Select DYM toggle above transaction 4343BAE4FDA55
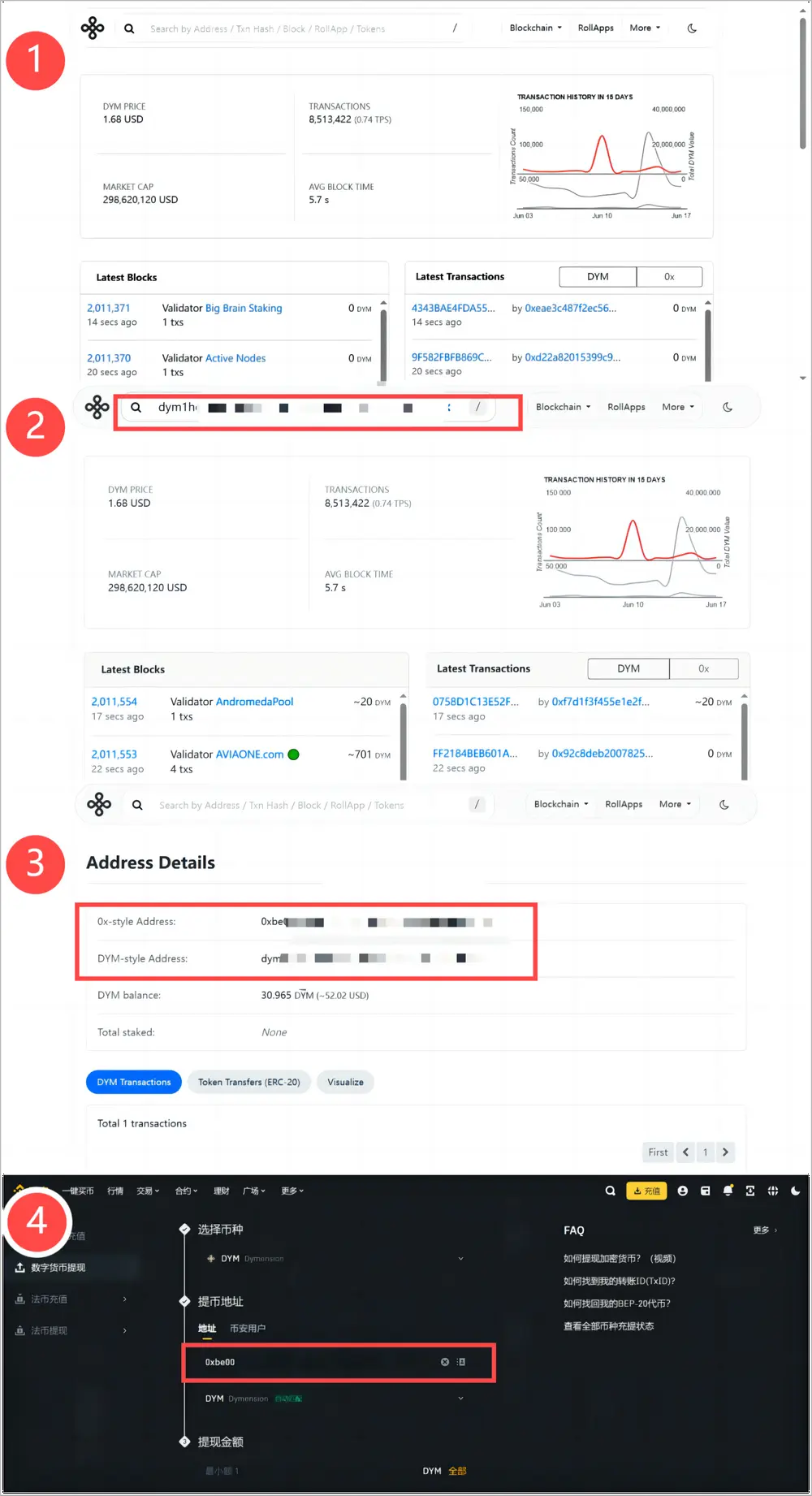 (x=598, y=277)
